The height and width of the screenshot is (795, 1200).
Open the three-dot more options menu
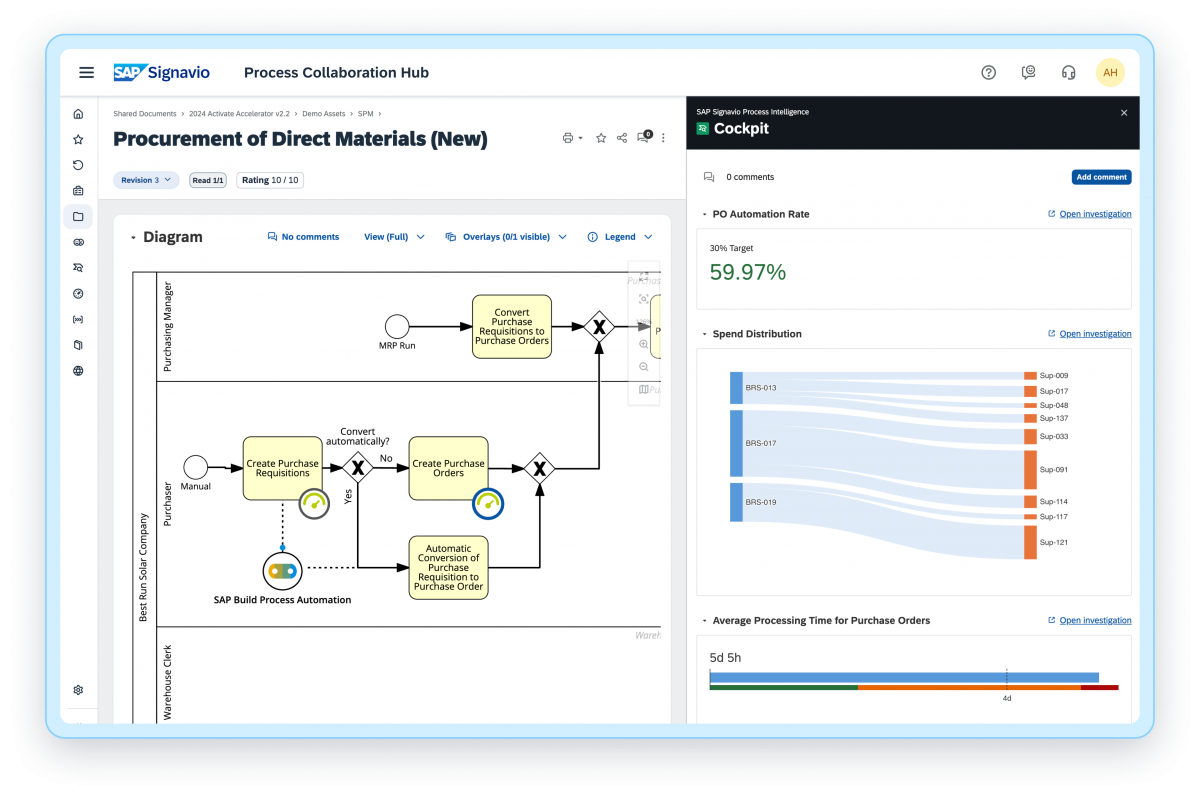tap(663, 138)
